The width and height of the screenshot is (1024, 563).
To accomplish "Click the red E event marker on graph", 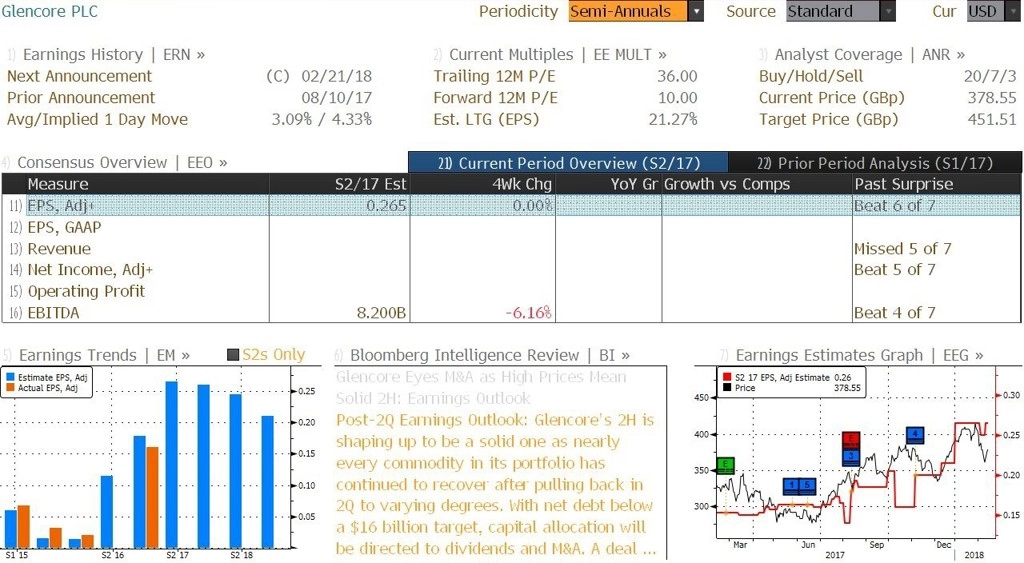I will click(x=851, y=440).
